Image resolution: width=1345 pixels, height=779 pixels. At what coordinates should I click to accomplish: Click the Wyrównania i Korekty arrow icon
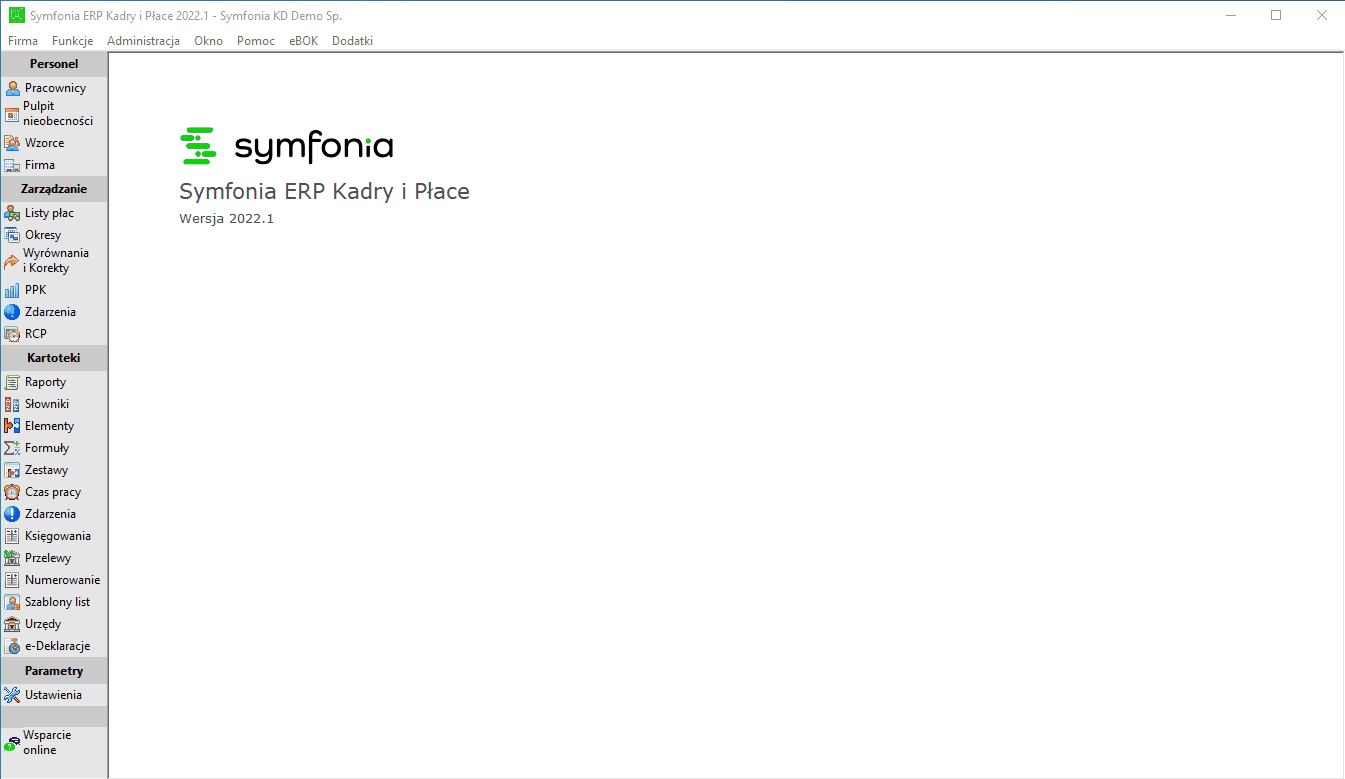(x=12, y=261)
